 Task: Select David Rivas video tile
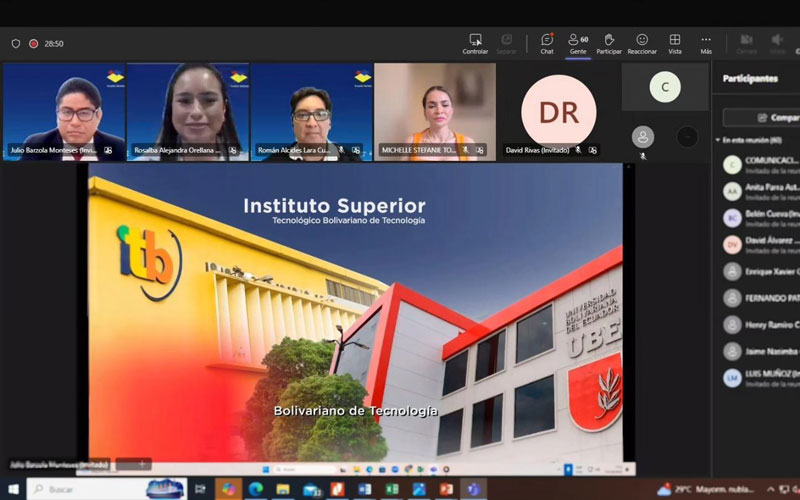[558, 112]
